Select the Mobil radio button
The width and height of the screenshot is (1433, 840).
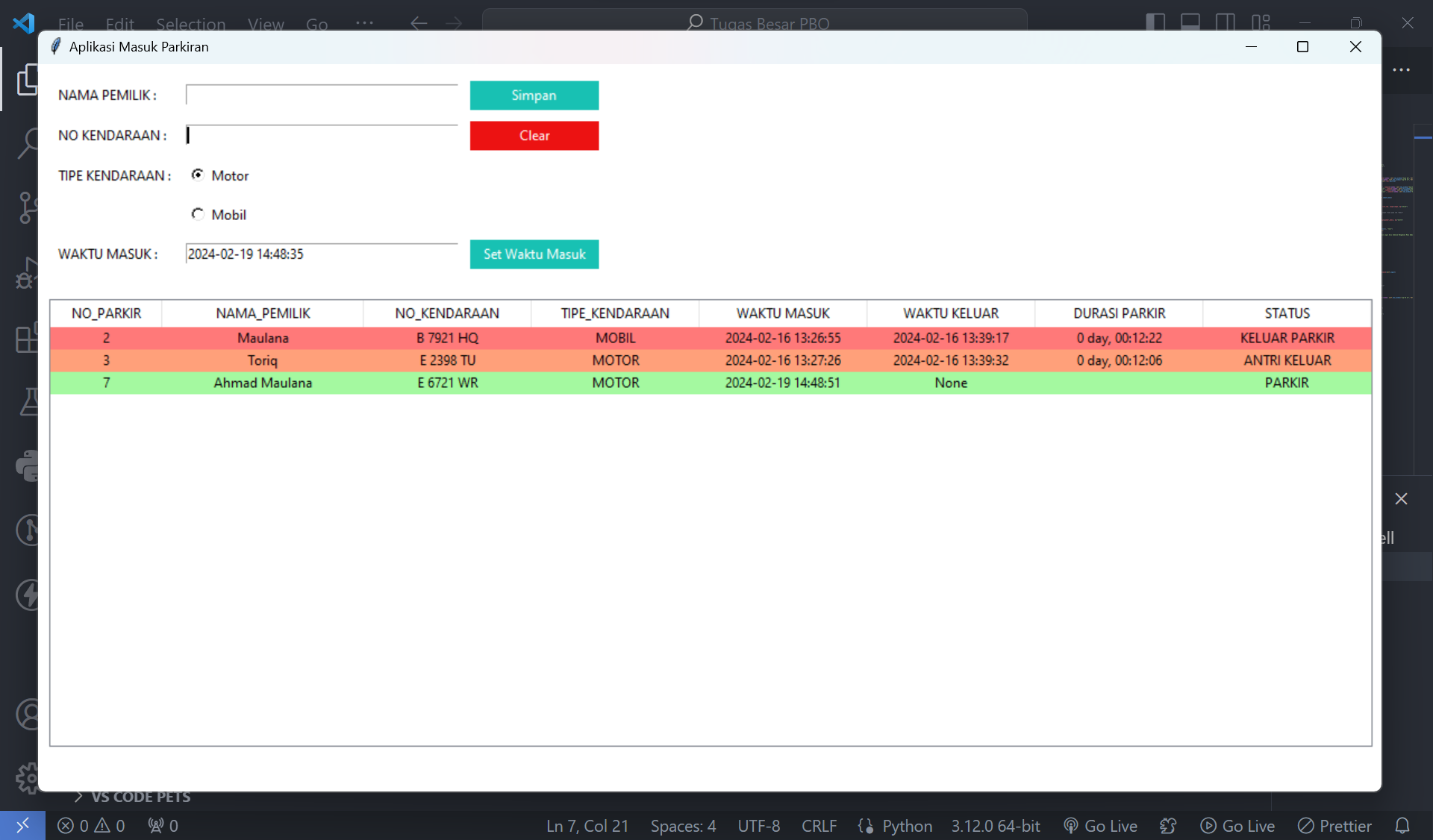[198, 214]
